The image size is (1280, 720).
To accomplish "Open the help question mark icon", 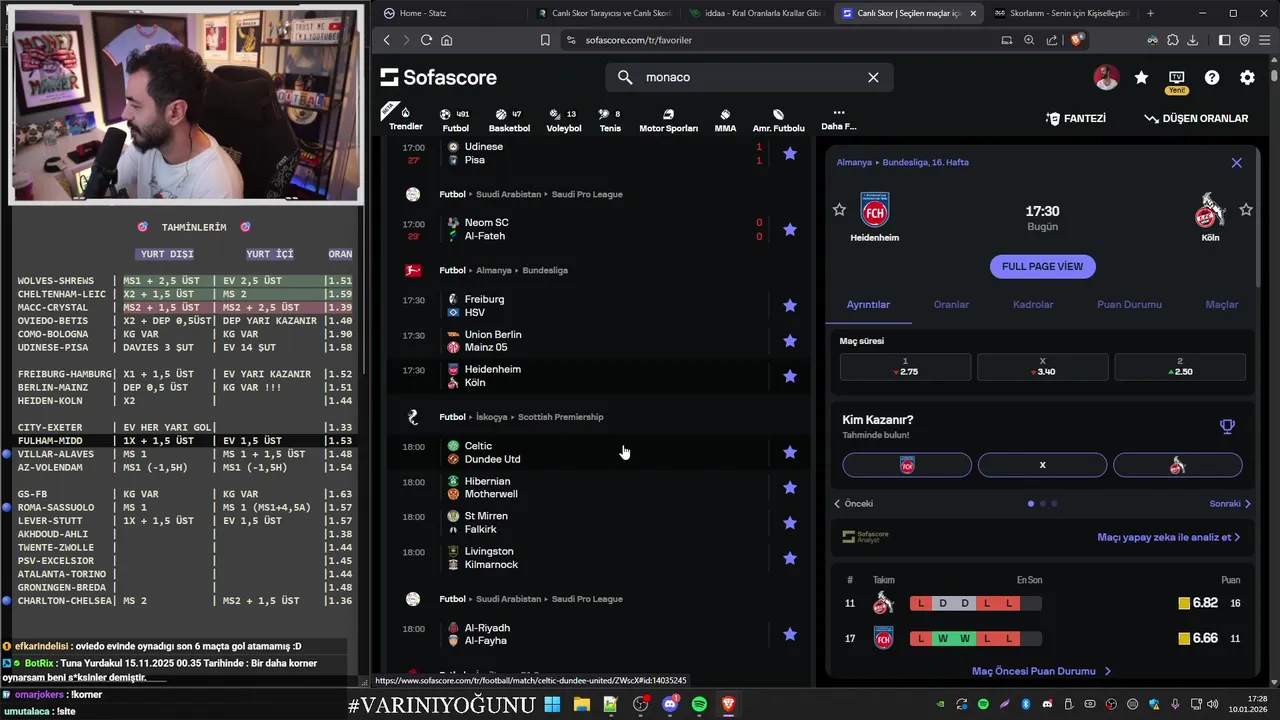I will point(1212,77).
